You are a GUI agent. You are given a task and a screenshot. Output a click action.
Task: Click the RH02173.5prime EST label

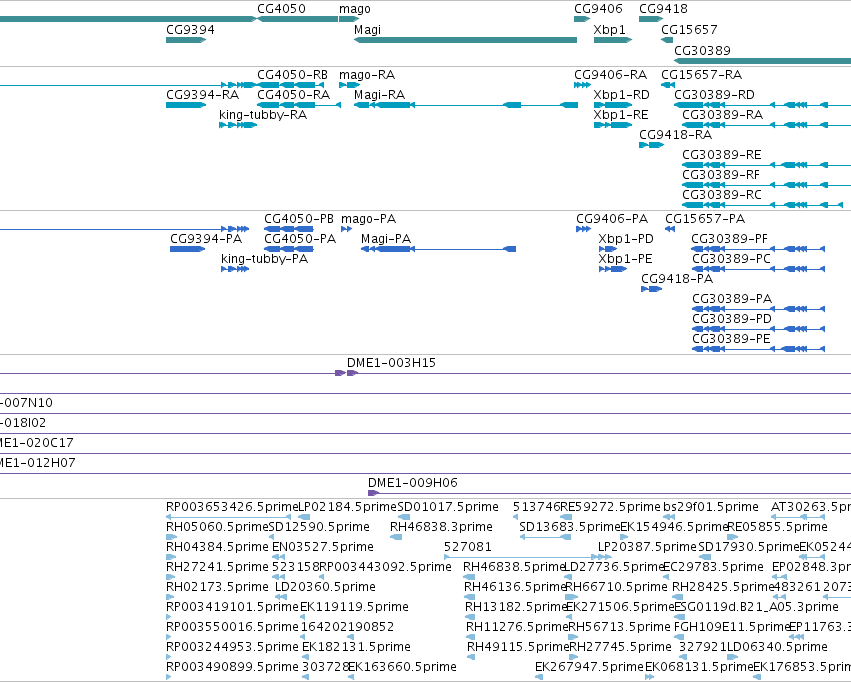217,587
